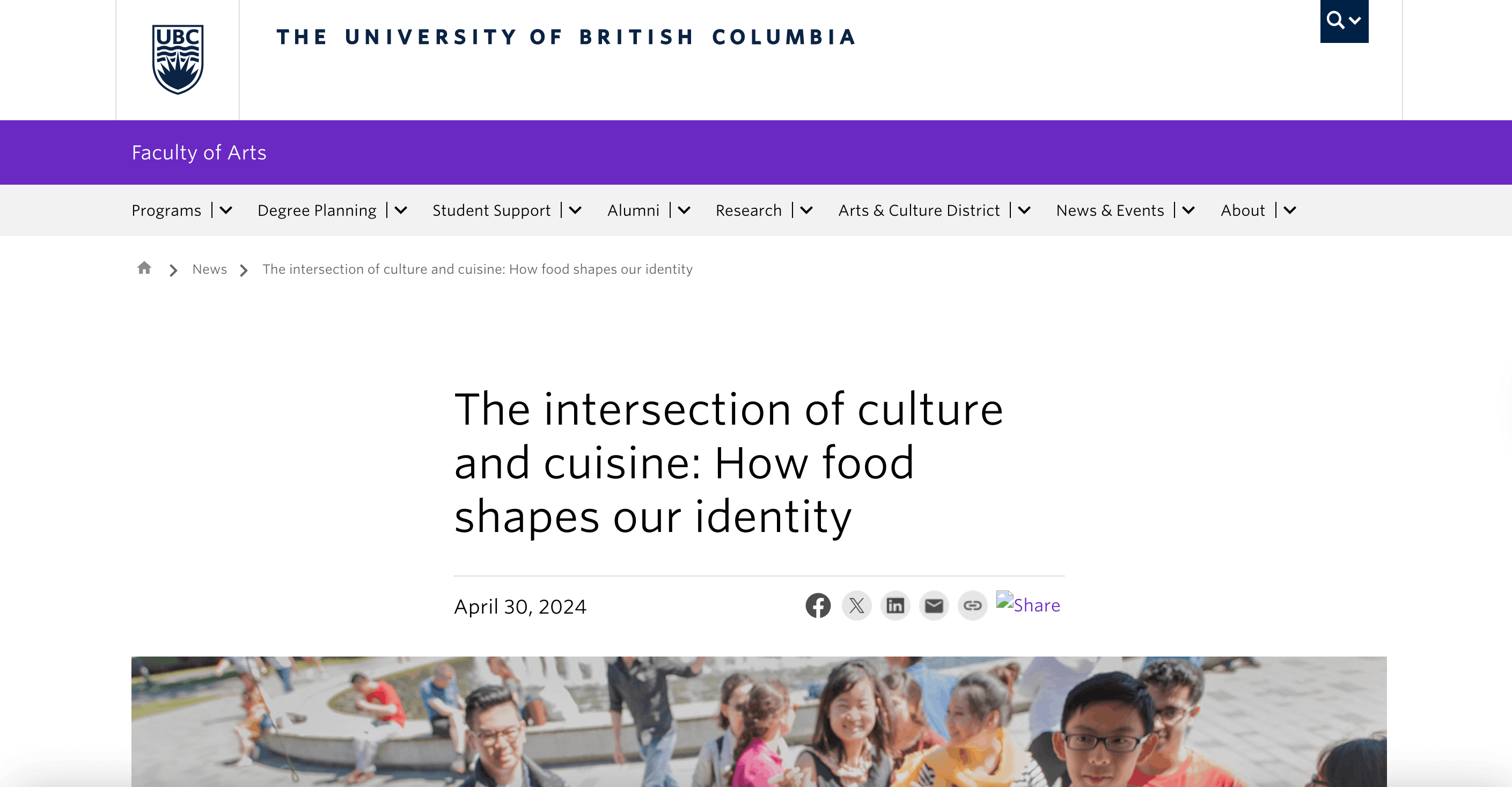This screenshot has width=1512, height=787.
Task: Share article on Facebook
Action: click(x=818, y=606)
